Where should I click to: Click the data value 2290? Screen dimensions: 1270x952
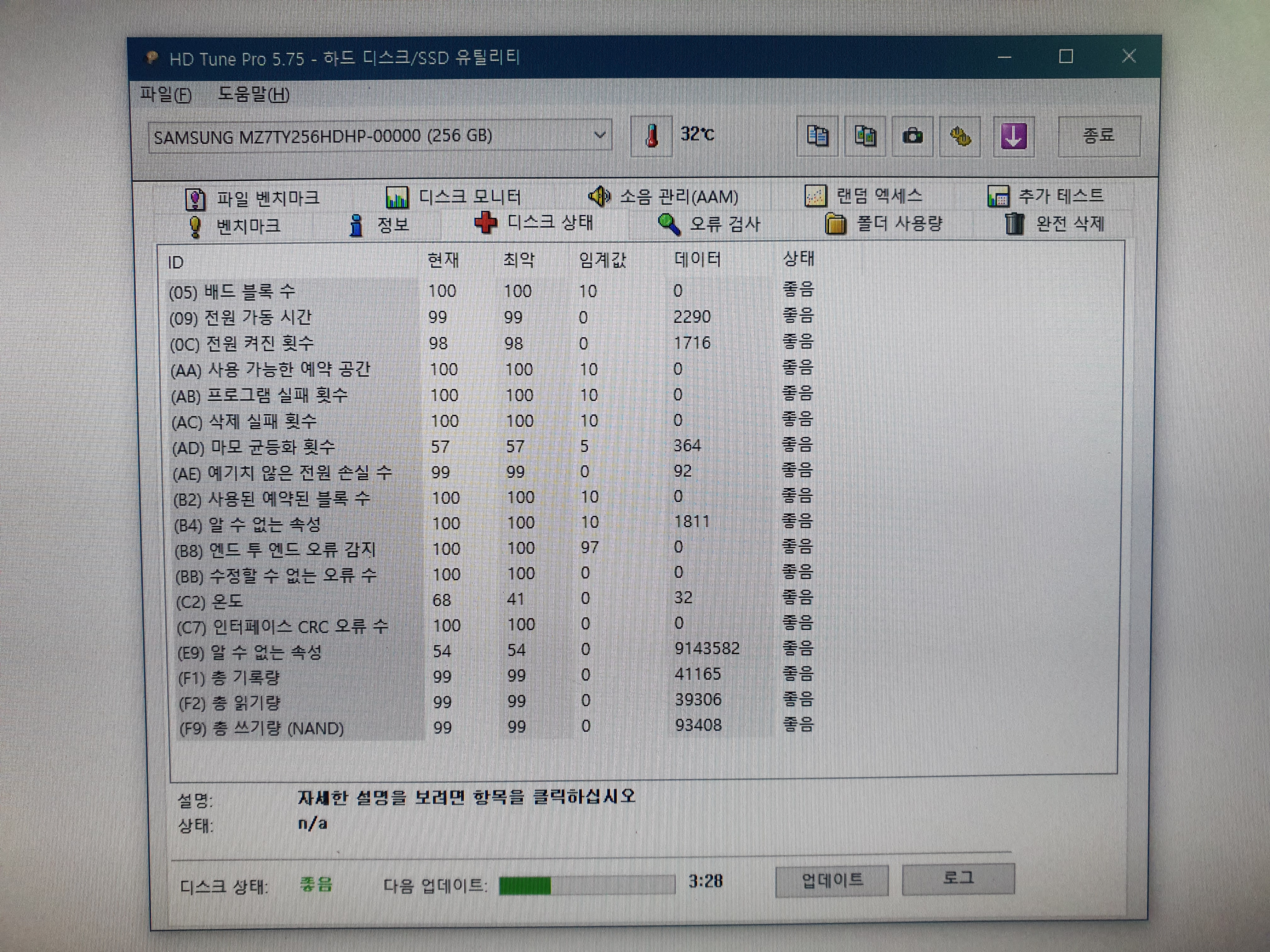[x=692, y=317]
